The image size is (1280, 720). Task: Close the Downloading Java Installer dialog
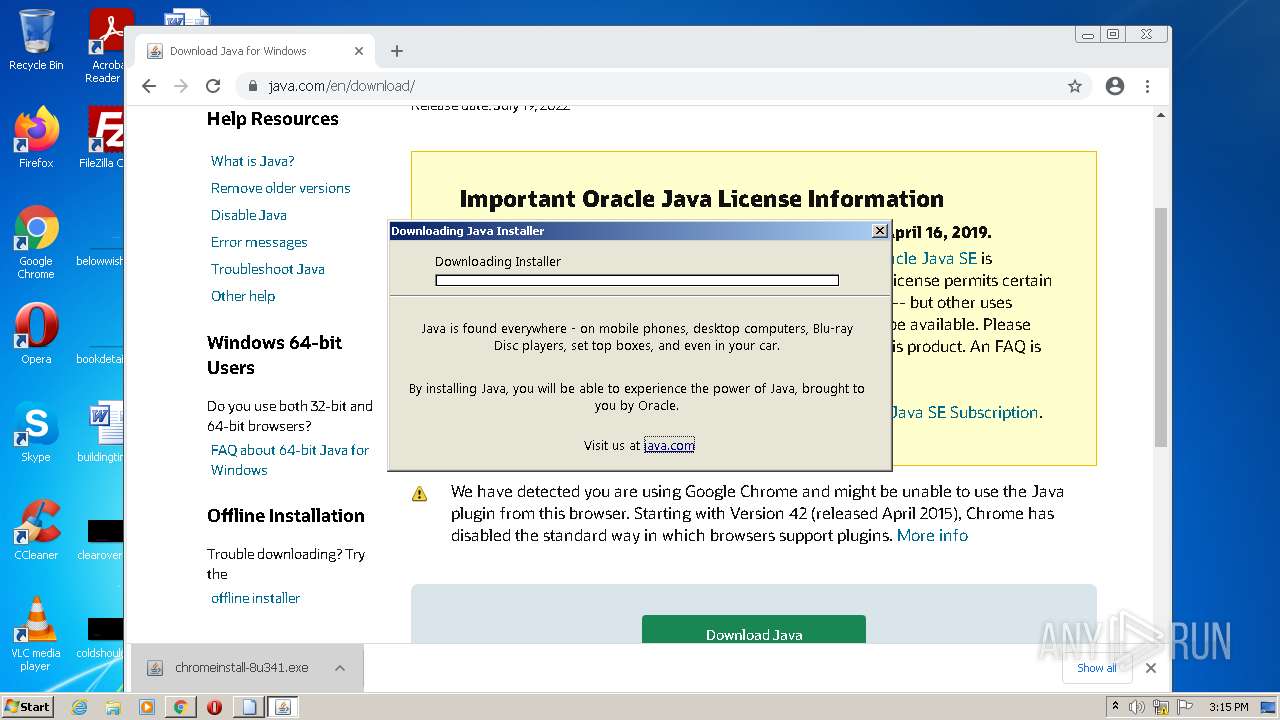pos(880,231)
